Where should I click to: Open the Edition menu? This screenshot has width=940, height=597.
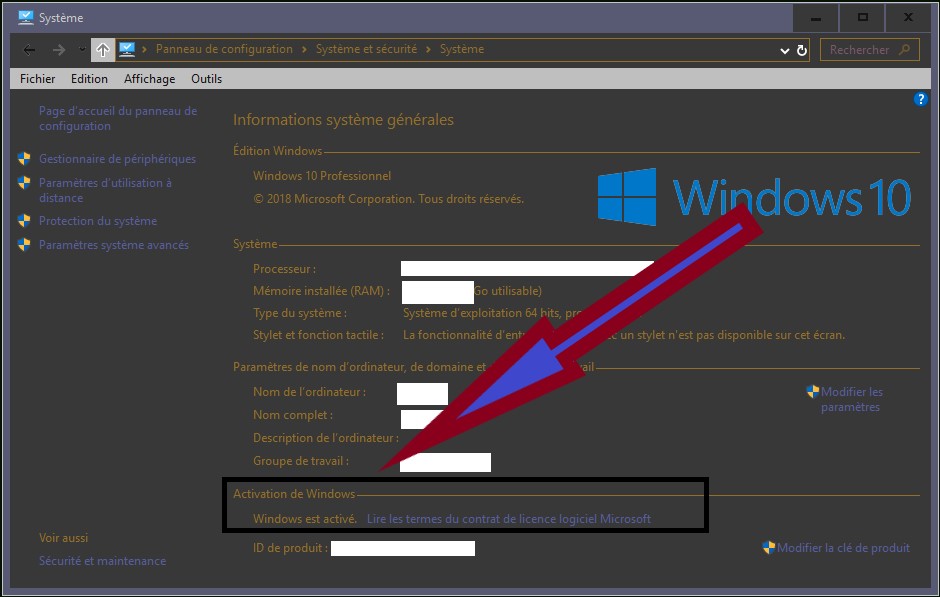point(89,79)
